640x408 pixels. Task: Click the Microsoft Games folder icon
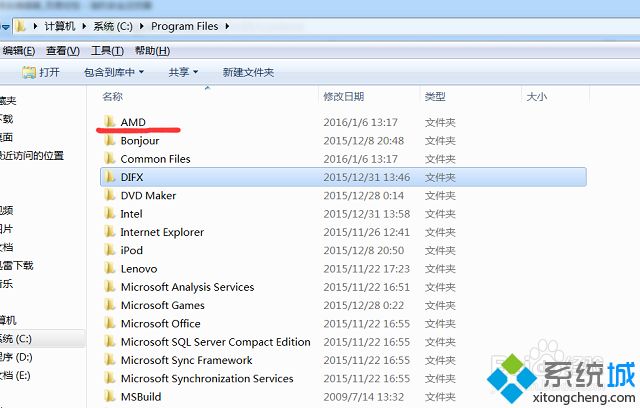click(109, 305)
